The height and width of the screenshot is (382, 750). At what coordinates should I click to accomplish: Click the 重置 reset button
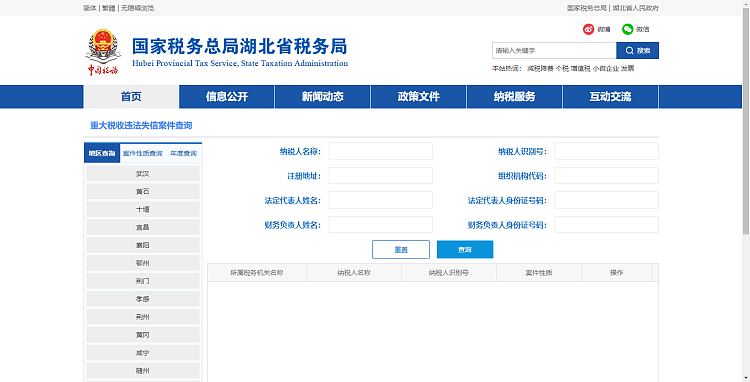[401, 250]
